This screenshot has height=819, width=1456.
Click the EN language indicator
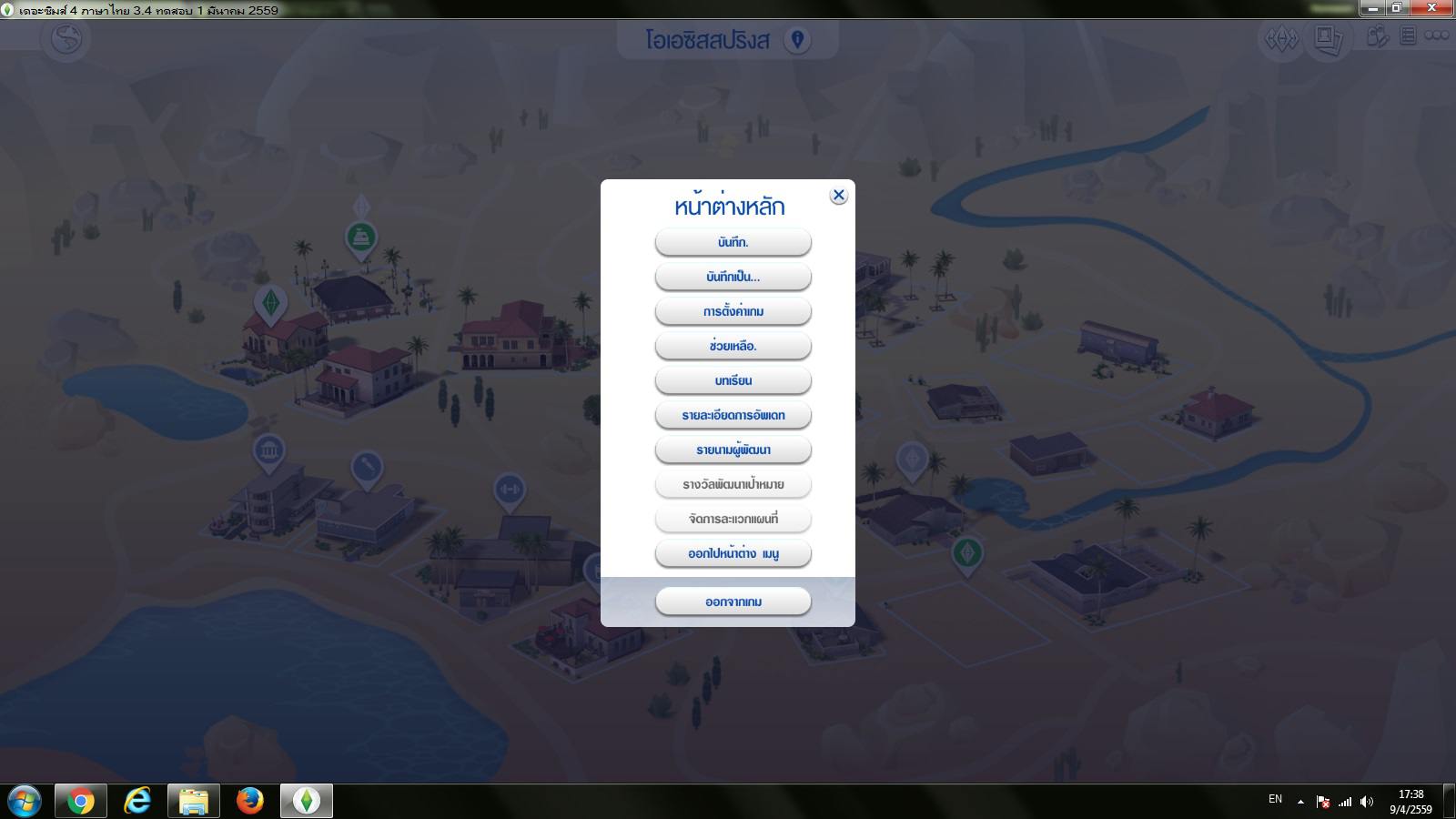1275,799
